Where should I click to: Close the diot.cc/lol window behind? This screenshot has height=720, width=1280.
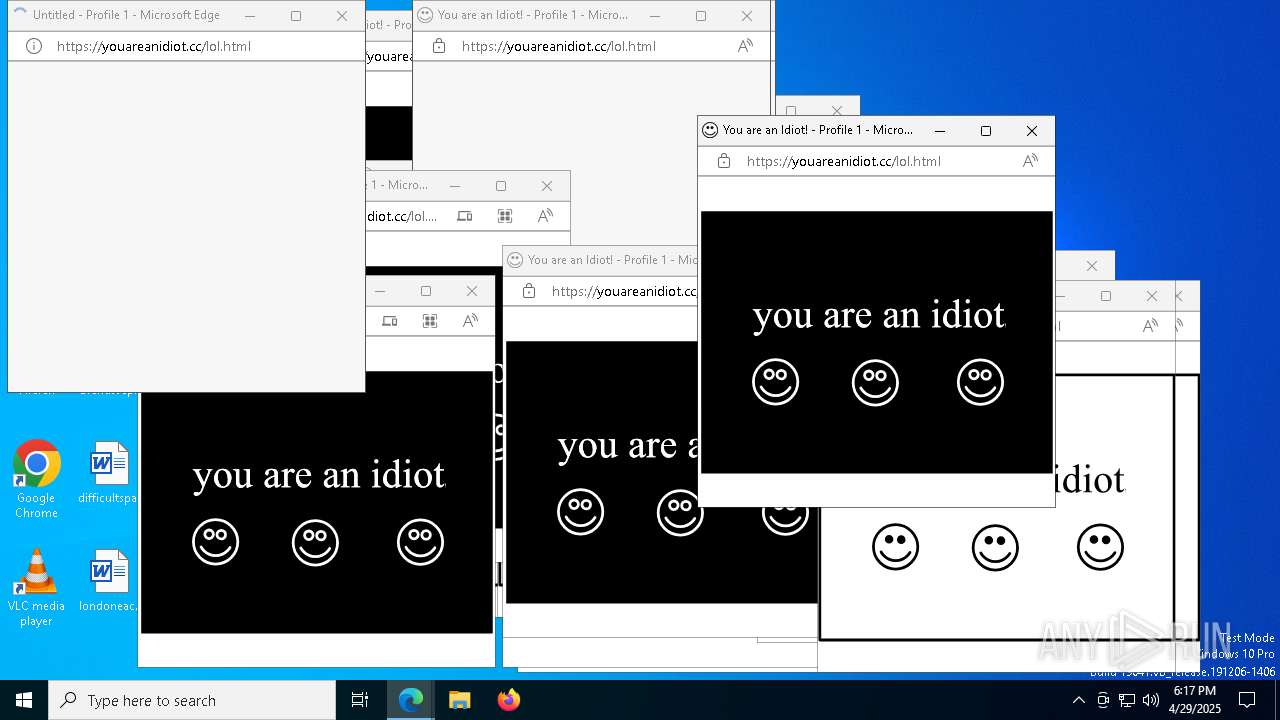point(547,186)
